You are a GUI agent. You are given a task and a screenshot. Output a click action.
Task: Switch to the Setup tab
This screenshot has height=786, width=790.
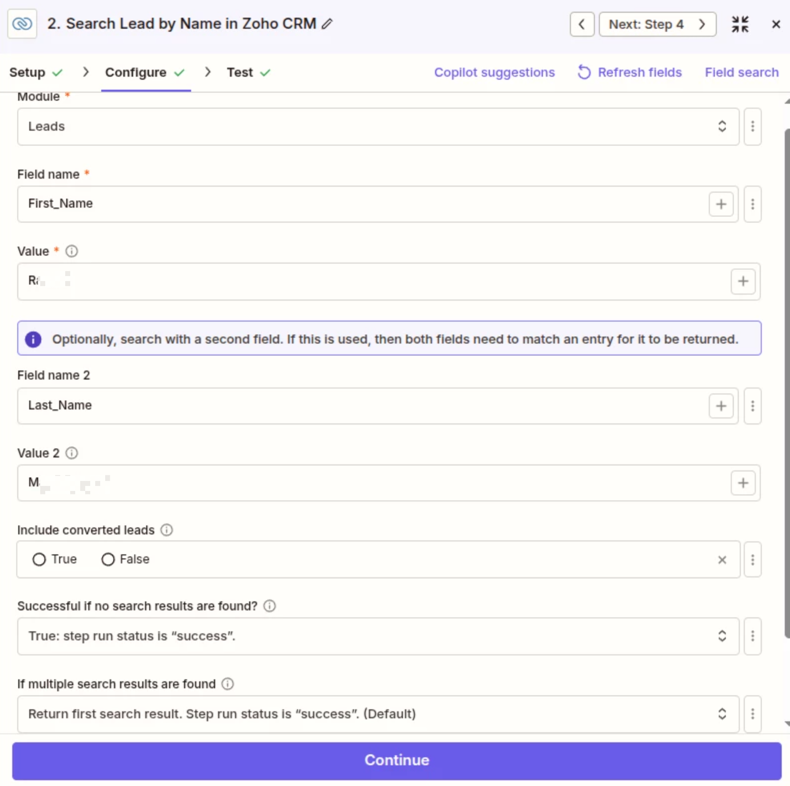[28, 72]
